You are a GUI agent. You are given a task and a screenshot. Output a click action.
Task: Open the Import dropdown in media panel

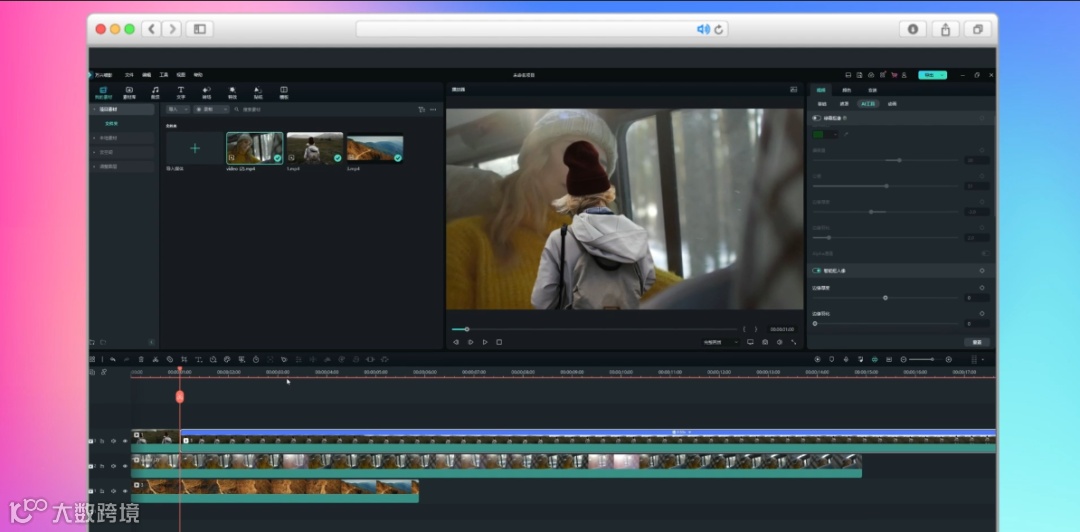point(177,109)
